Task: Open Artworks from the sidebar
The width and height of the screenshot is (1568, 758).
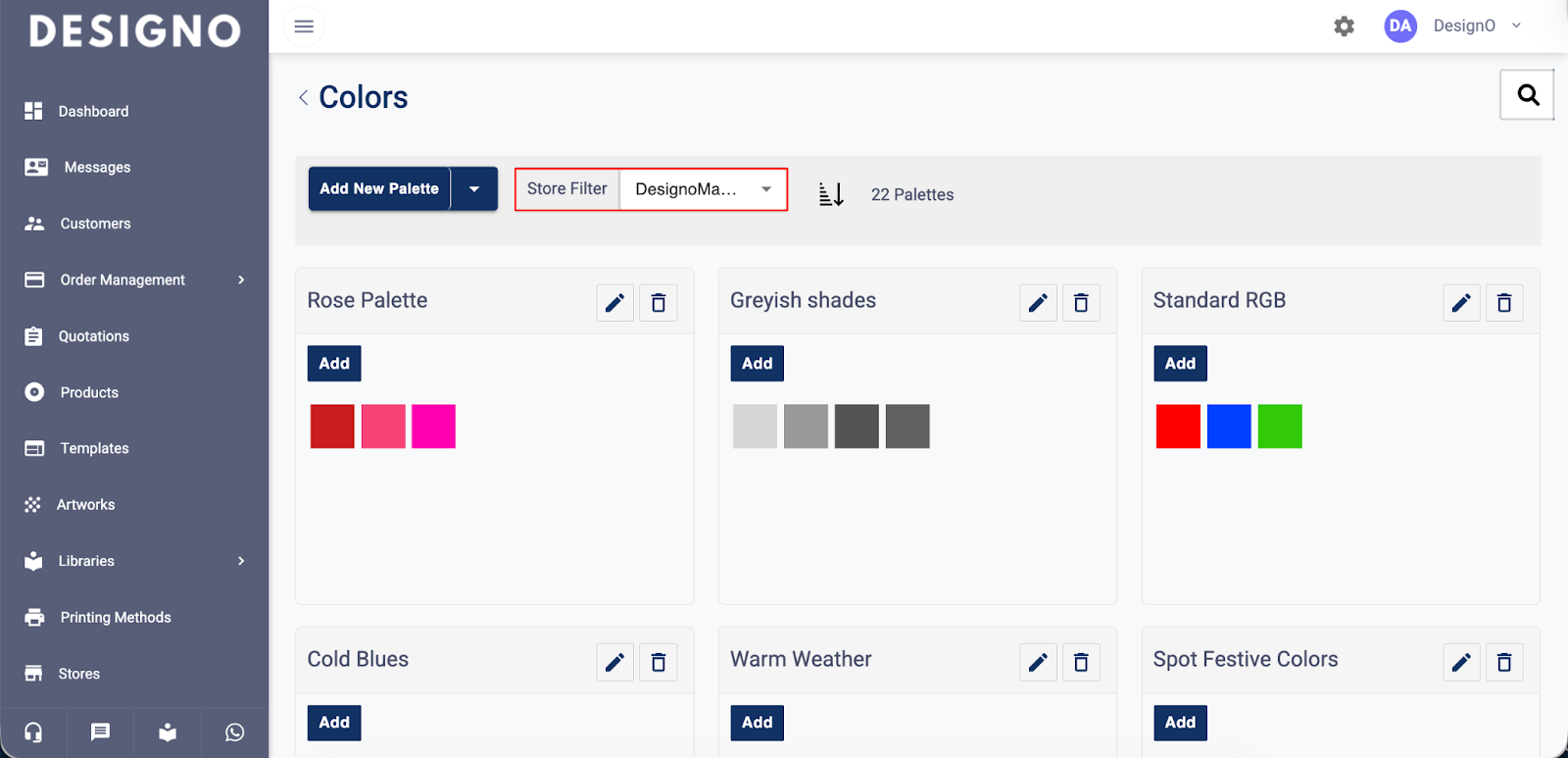Action: [x=85, y=505]
